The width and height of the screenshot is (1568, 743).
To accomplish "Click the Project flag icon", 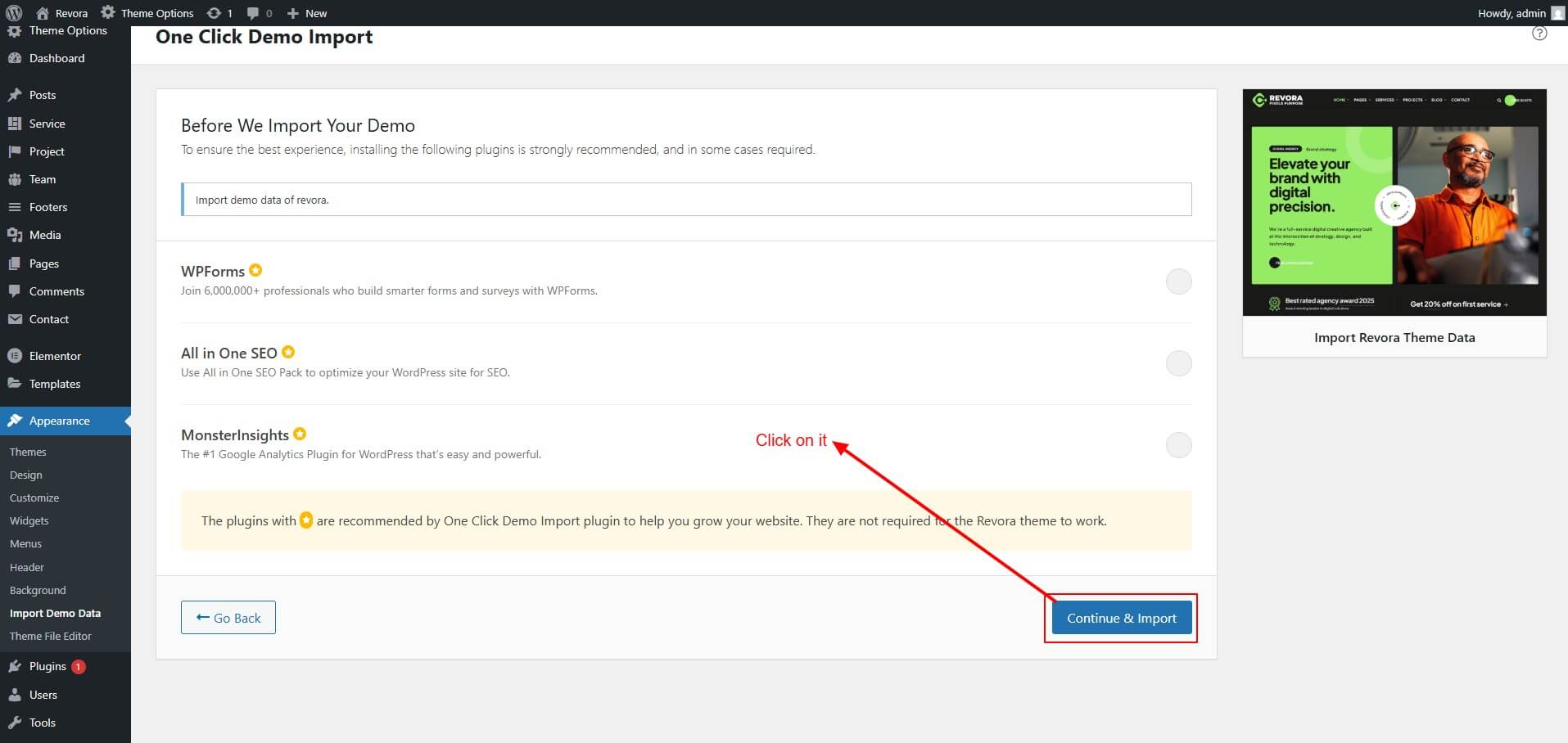I will click(x=14, y=151).
